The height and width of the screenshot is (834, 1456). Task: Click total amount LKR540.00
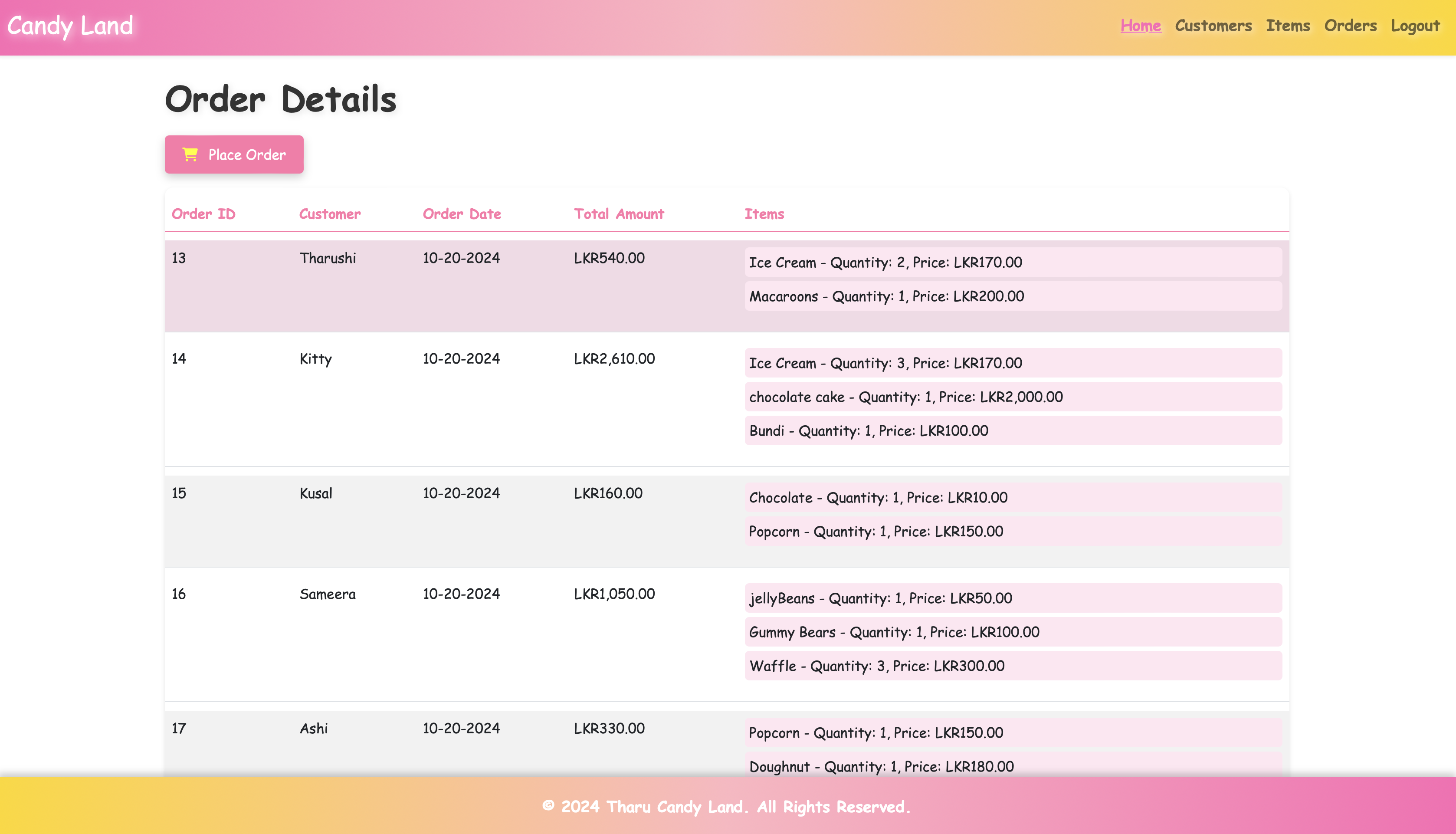609,258
